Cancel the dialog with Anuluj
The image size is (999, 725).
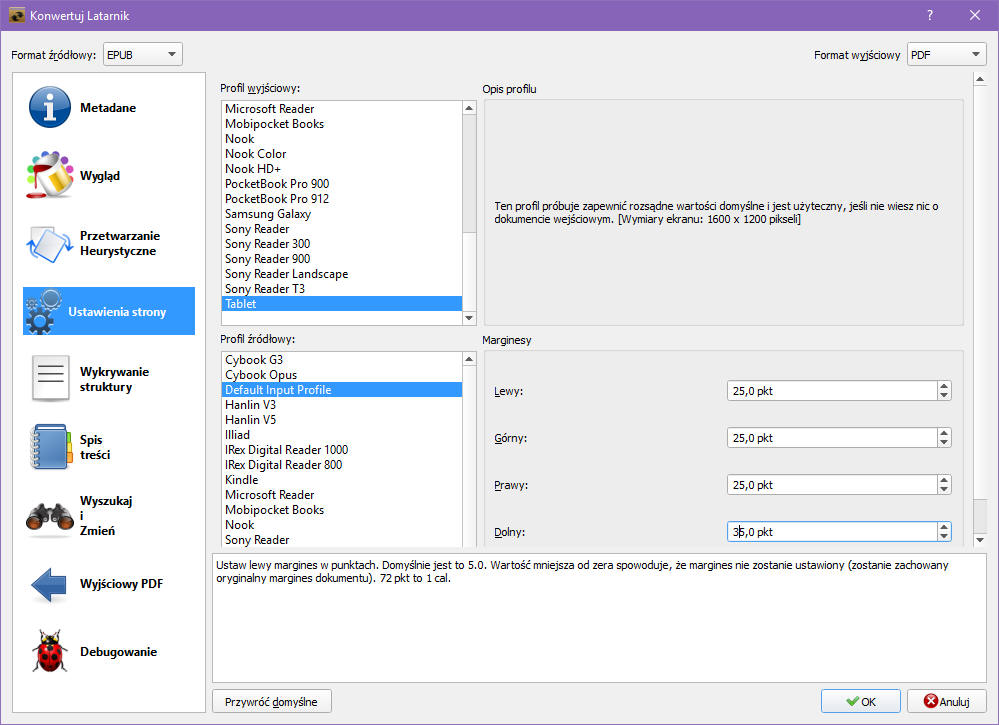(x=940, y=702)
